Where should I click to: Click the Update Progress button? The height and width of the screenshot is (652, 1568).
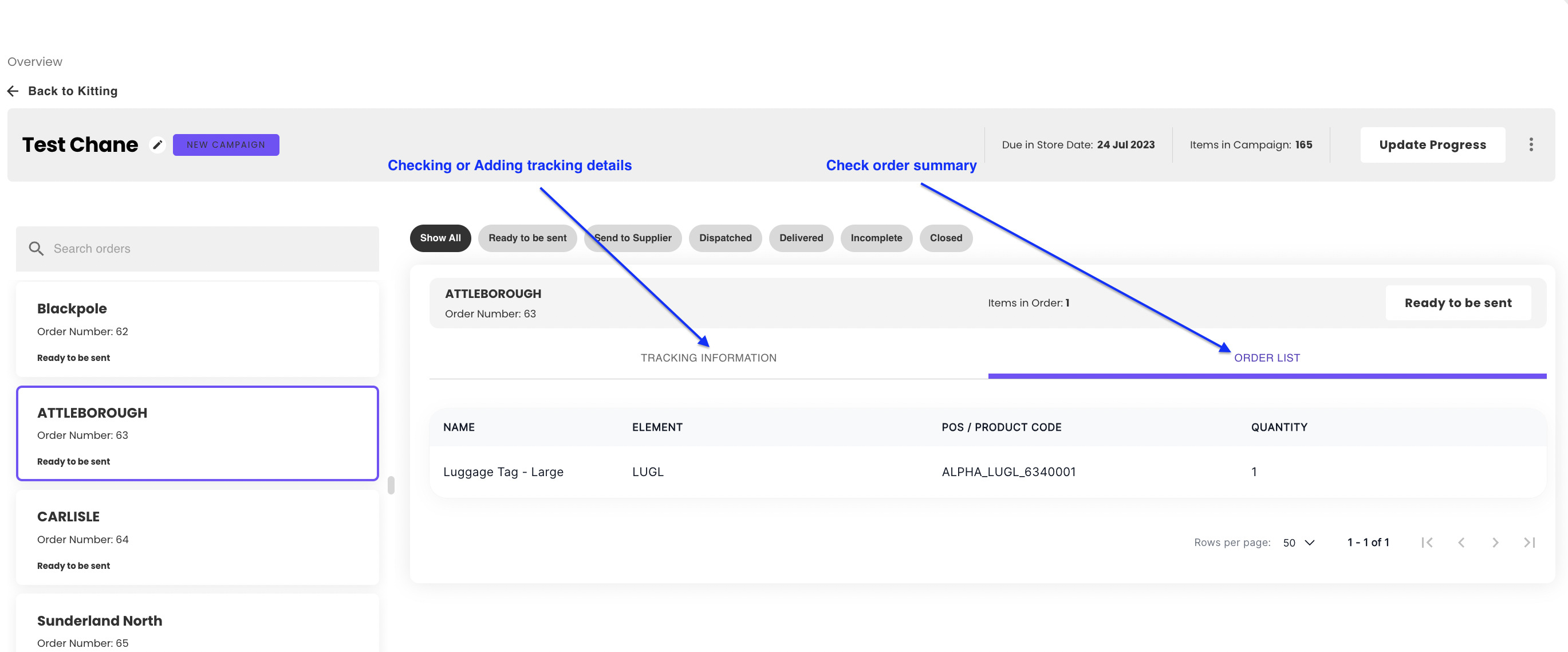tap(1432, 145)
